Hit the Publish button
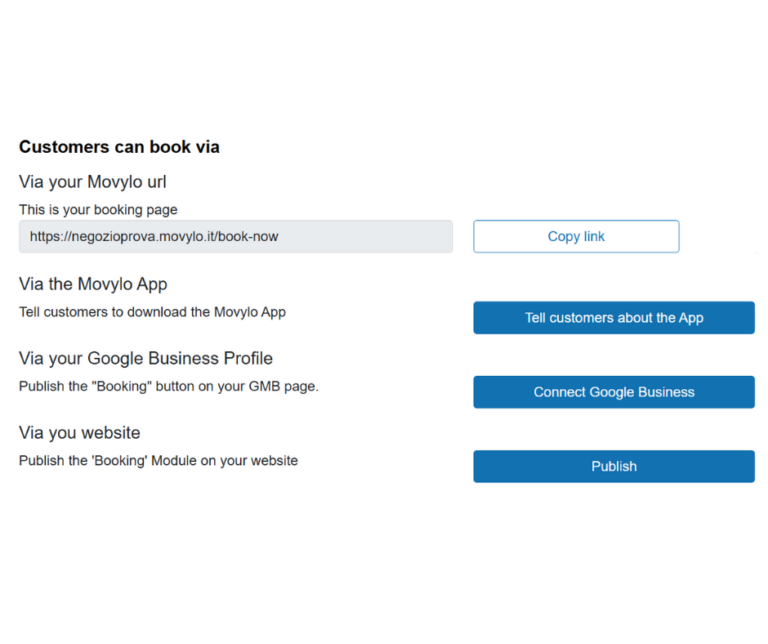This screenshot has height=644, width=768. (614, 466)
